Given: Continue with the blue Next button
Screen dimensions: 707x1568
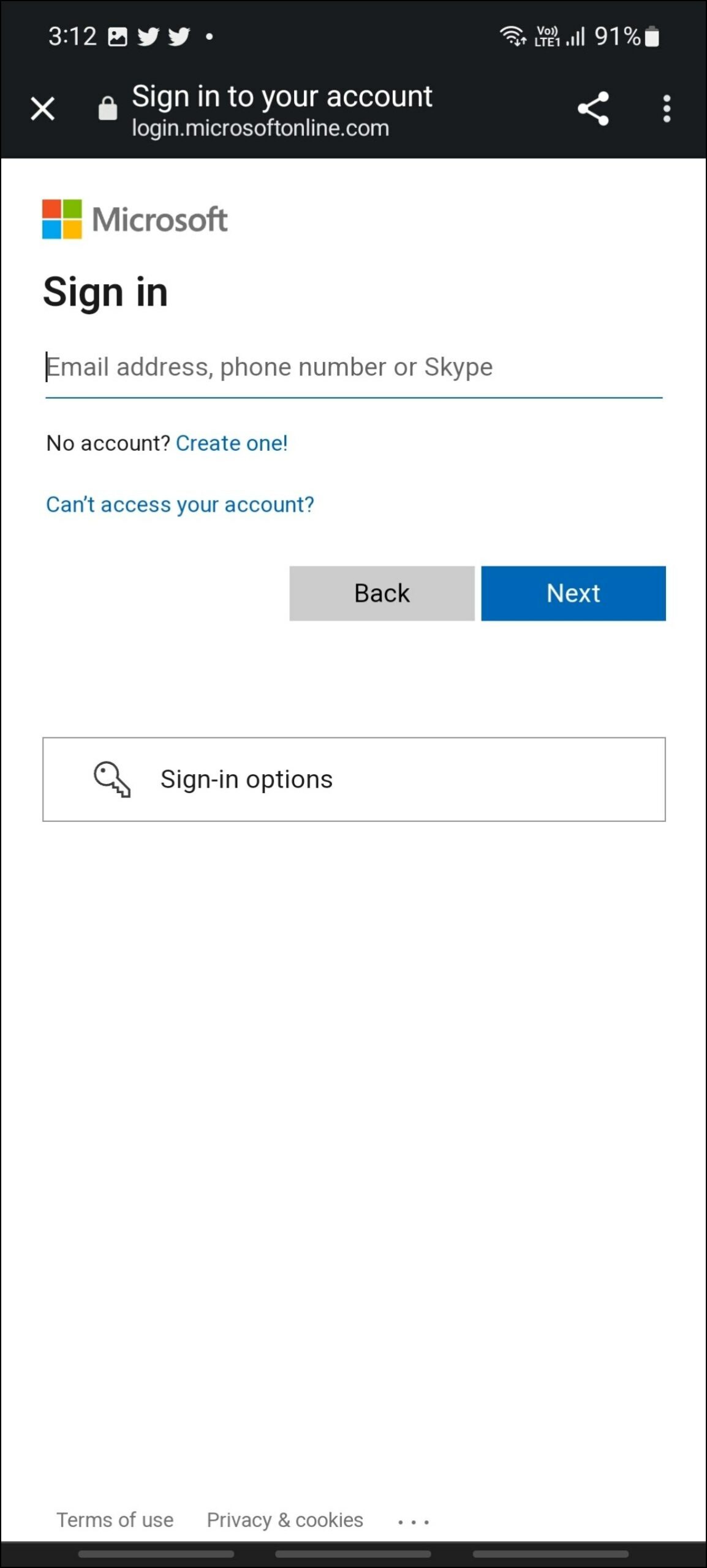Looking at the screenshot, I should 573,593.
